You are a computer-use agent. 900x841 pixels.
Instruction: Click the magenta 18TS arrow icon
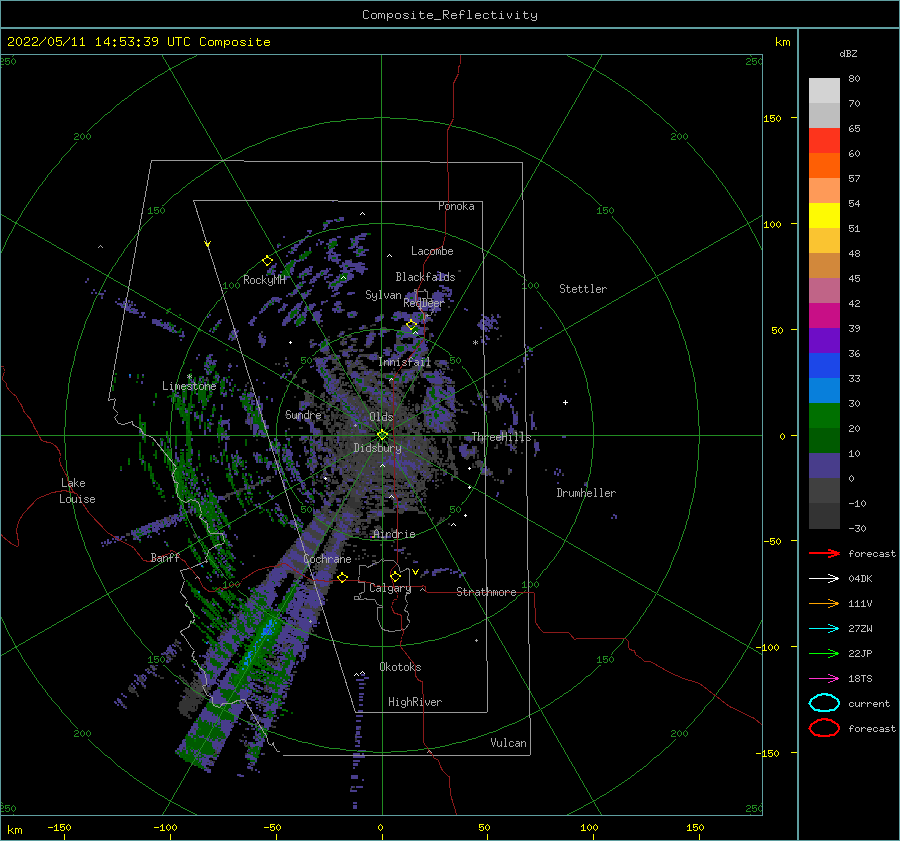pyautogui.click(x=824, y=679)
